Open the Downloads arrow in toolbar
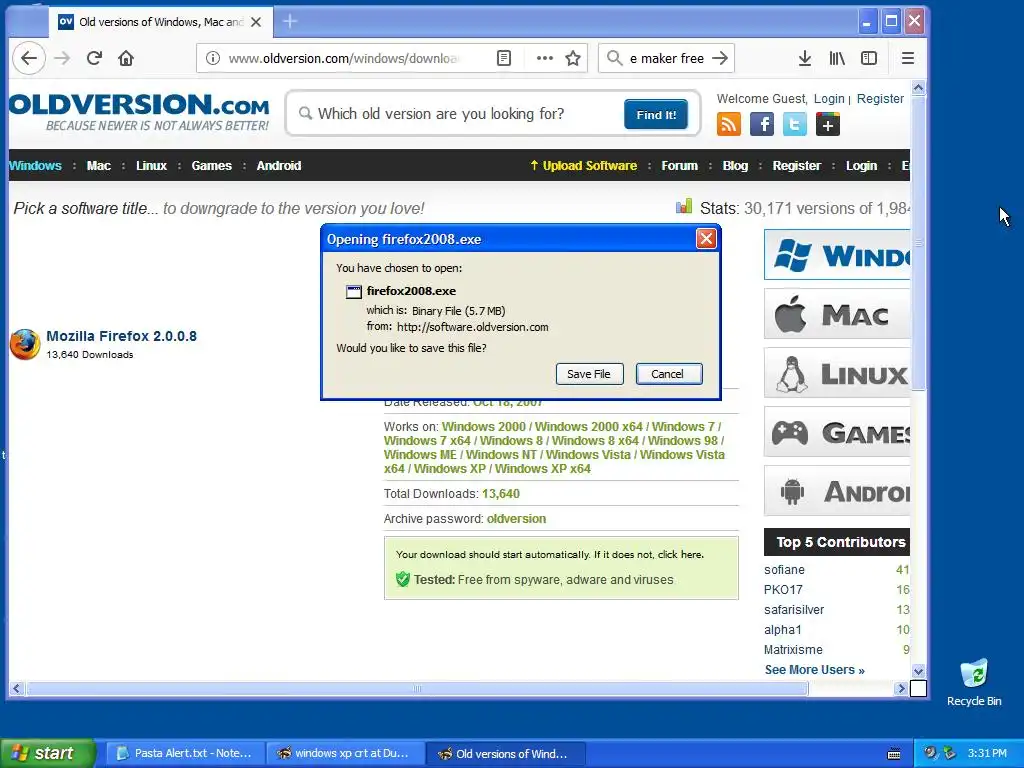Viewport: 1024px width, 768px height. pyautogui.click(x=805, y=58)
